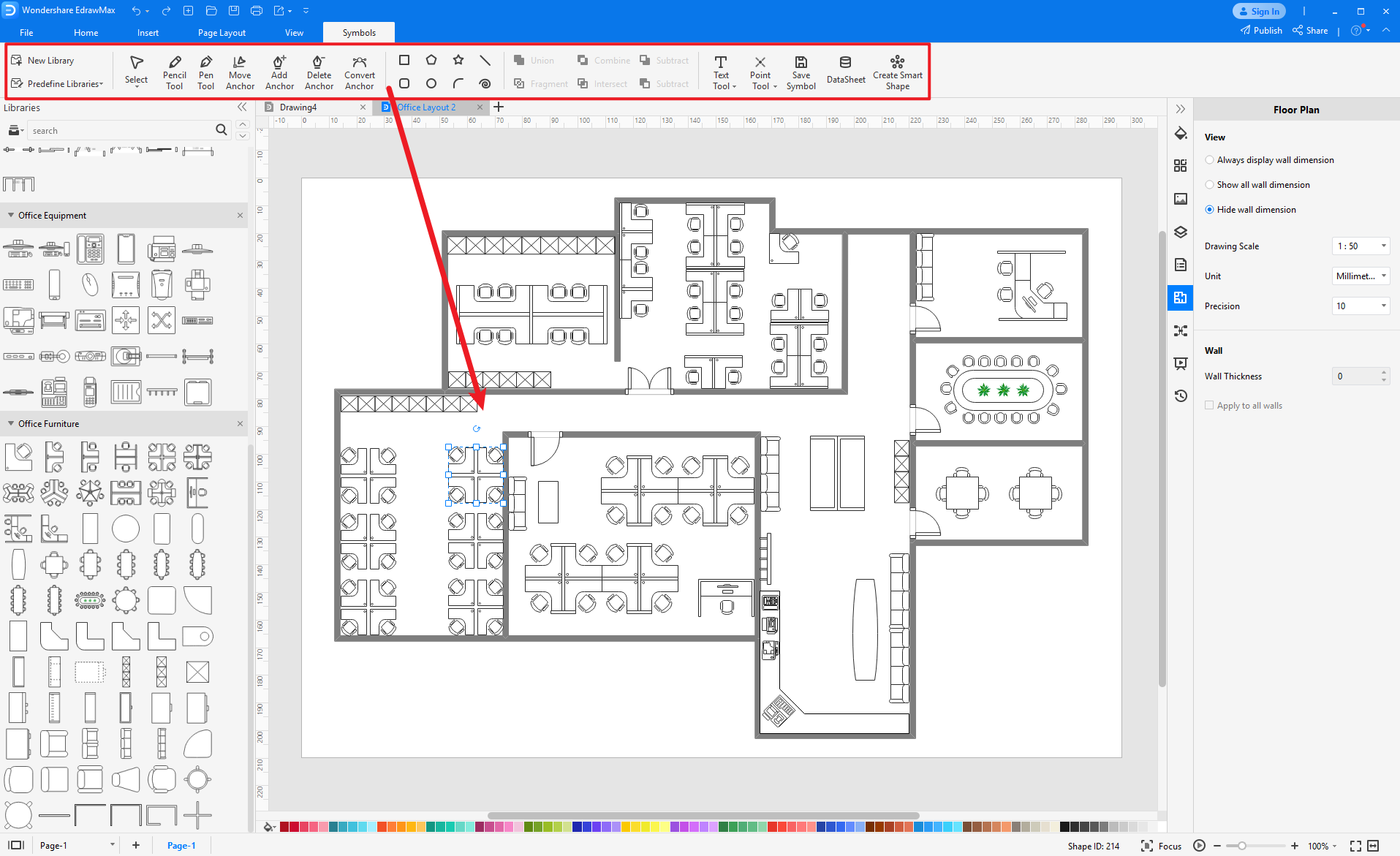Switch to the Drawing4 tab
Viewport: 1400px width, 856px height.
coord(300,107)
